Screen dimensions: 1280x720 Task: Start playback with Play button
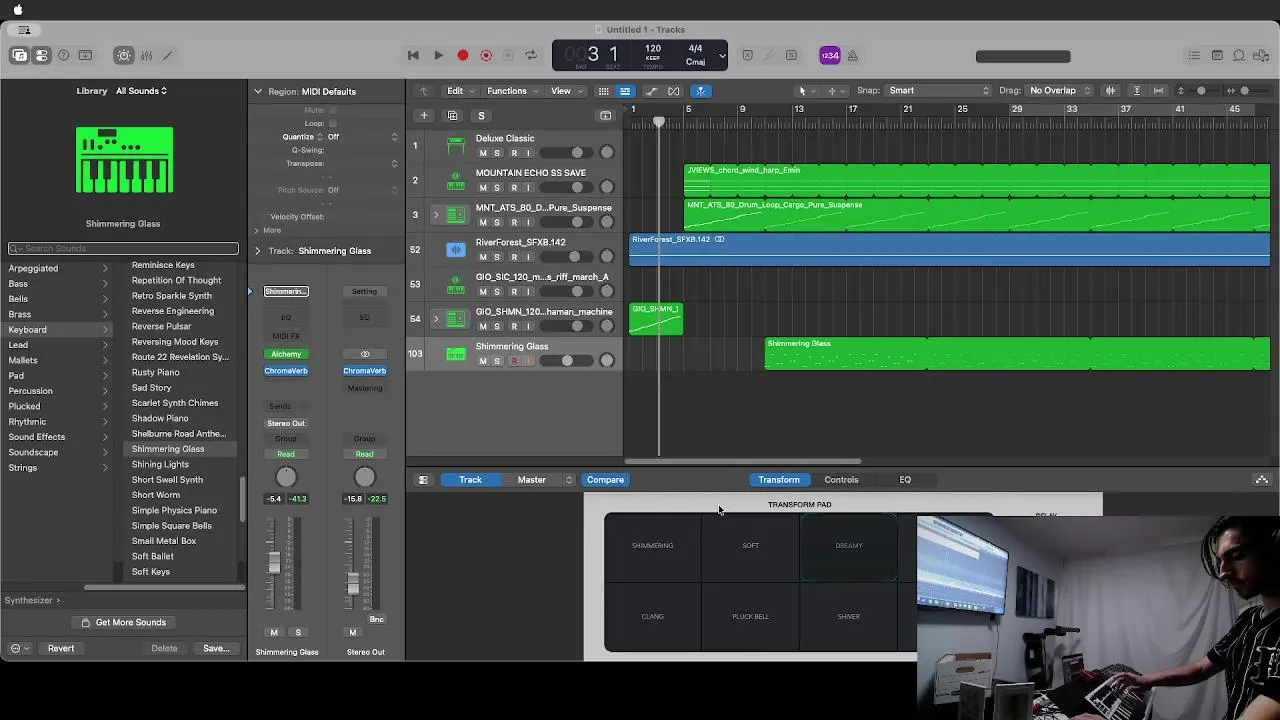[438, 56]
